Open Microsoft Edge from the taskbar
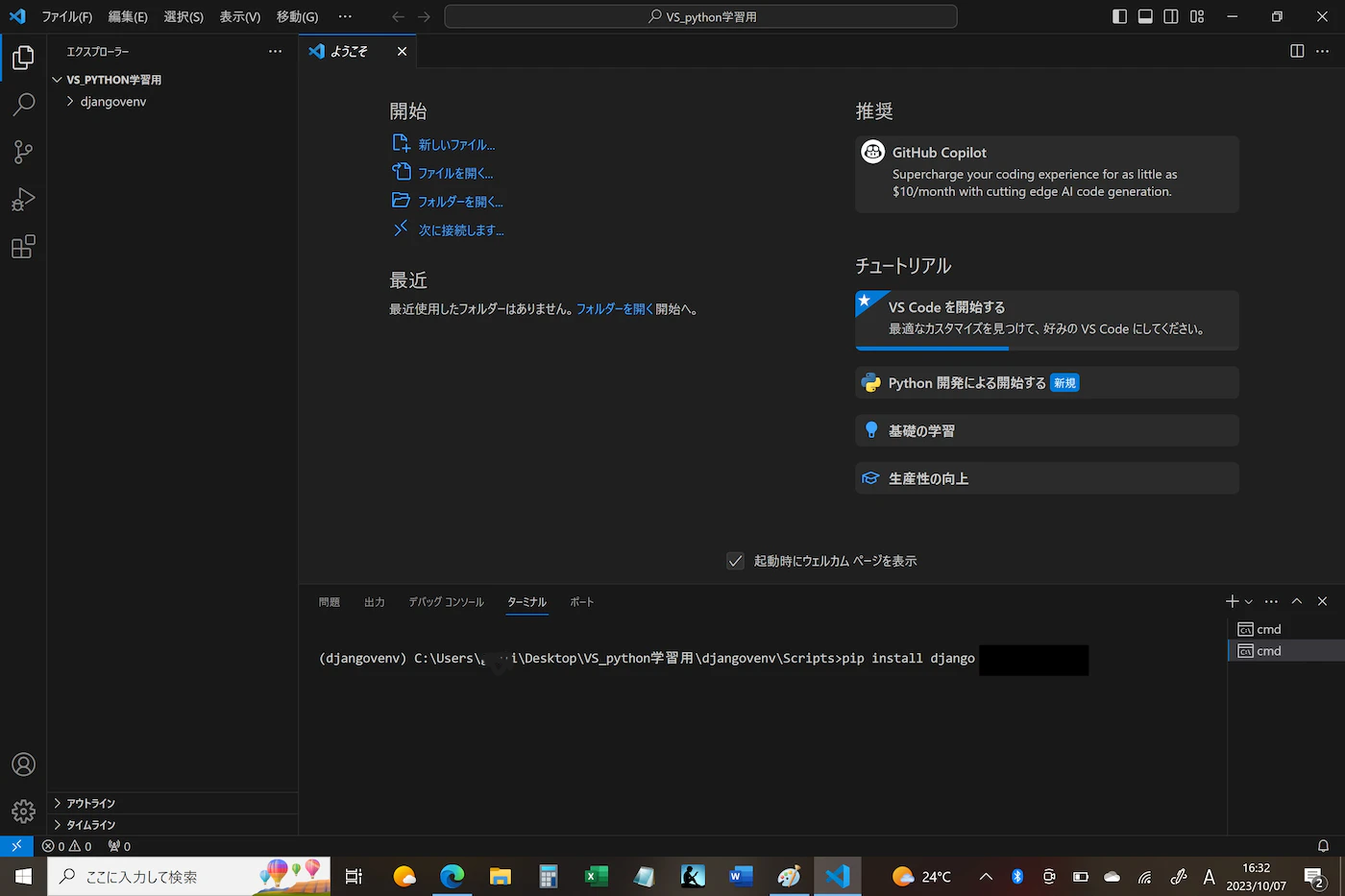This screenshot has height=896, width=1345. (452, 876)
